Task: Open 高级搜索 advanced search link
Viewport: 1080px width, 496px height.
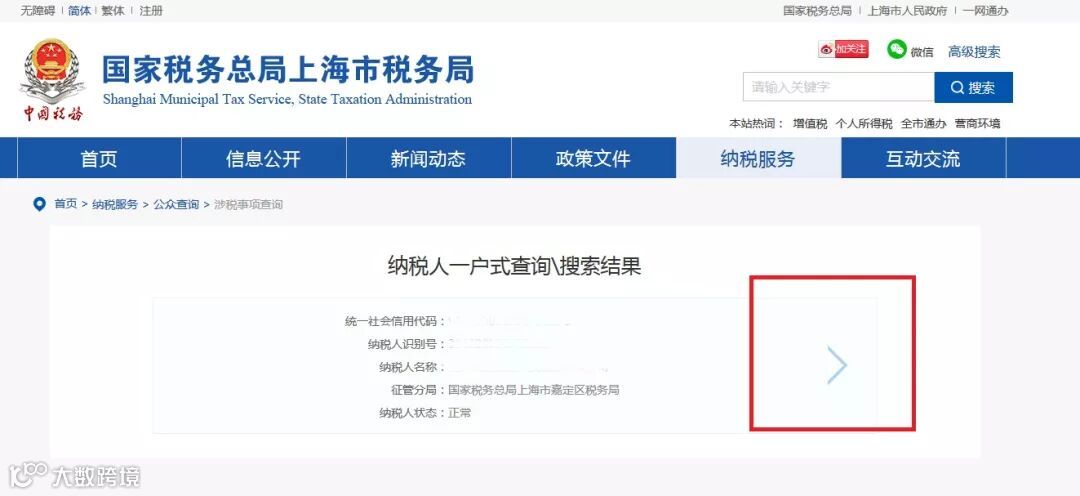Action: 974,52
